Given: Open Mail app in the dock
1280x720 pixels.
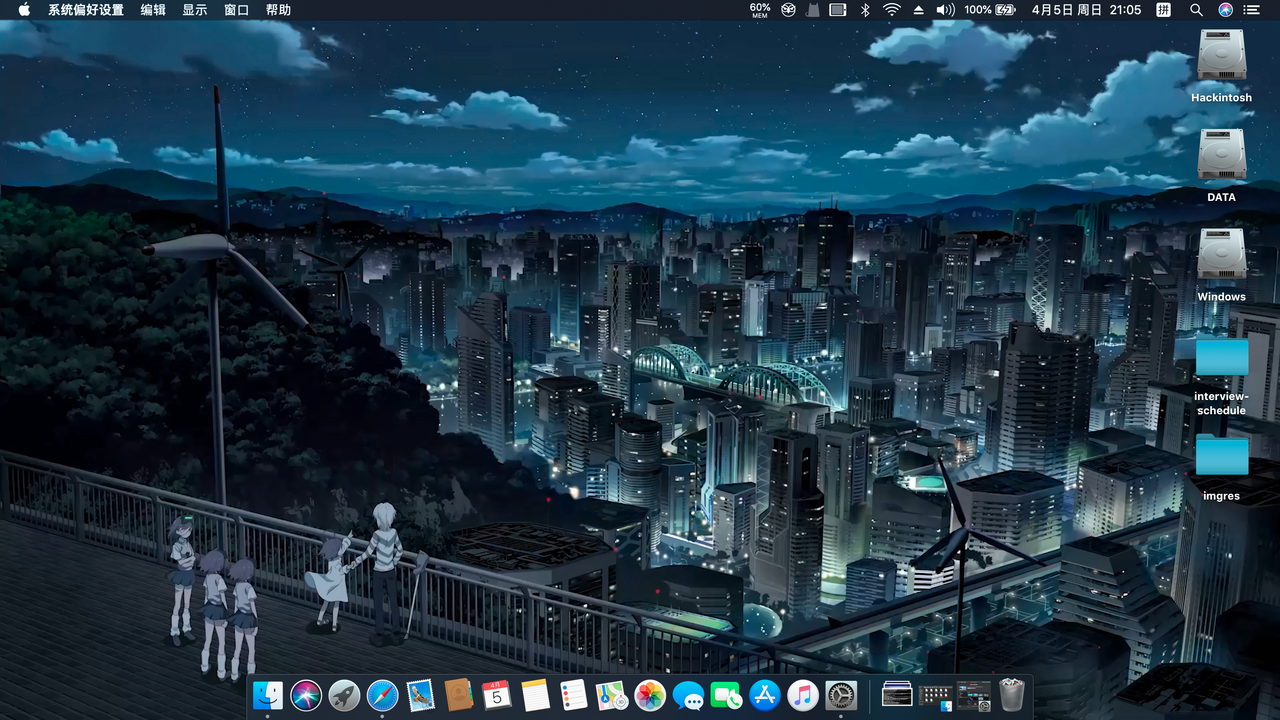Looking at the screenshot, I should [421, 695].
